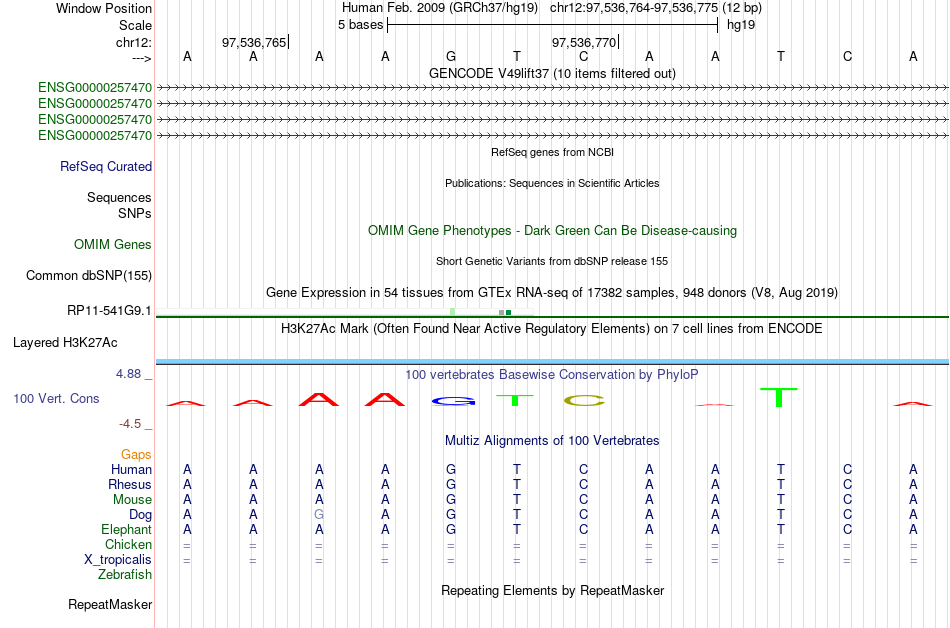Screen dimensions: 950x628
Task: Click the Common dbSNP(155) track label
Action: pyautogui.click(x=88, y=276)
